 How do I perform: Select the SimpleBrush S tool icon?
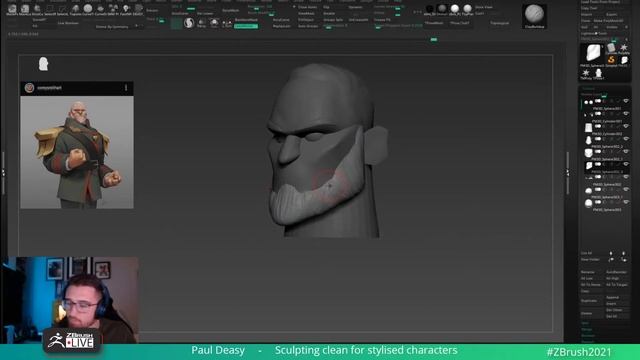tap(611, 60)
